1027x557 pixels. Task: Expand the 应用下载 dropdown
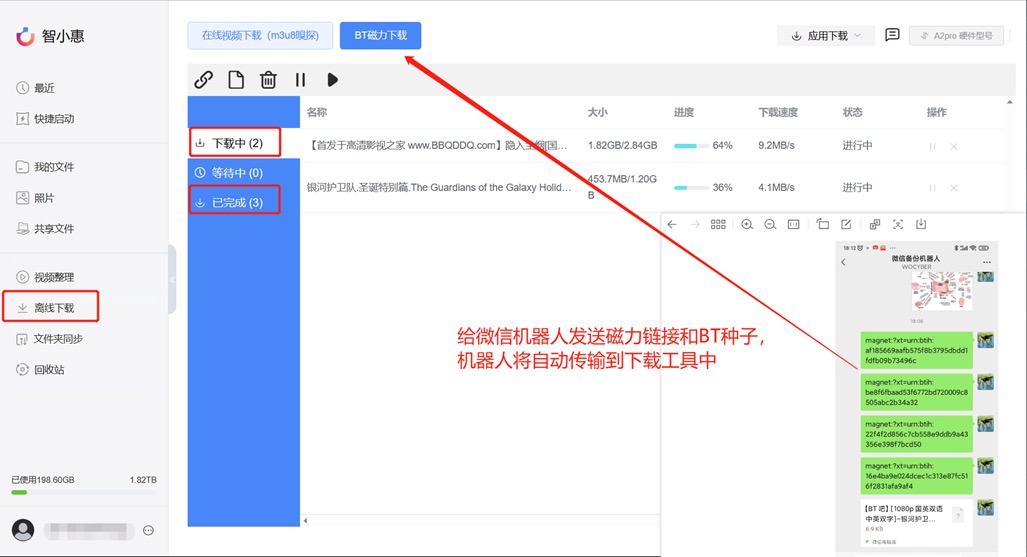point(826,36)
